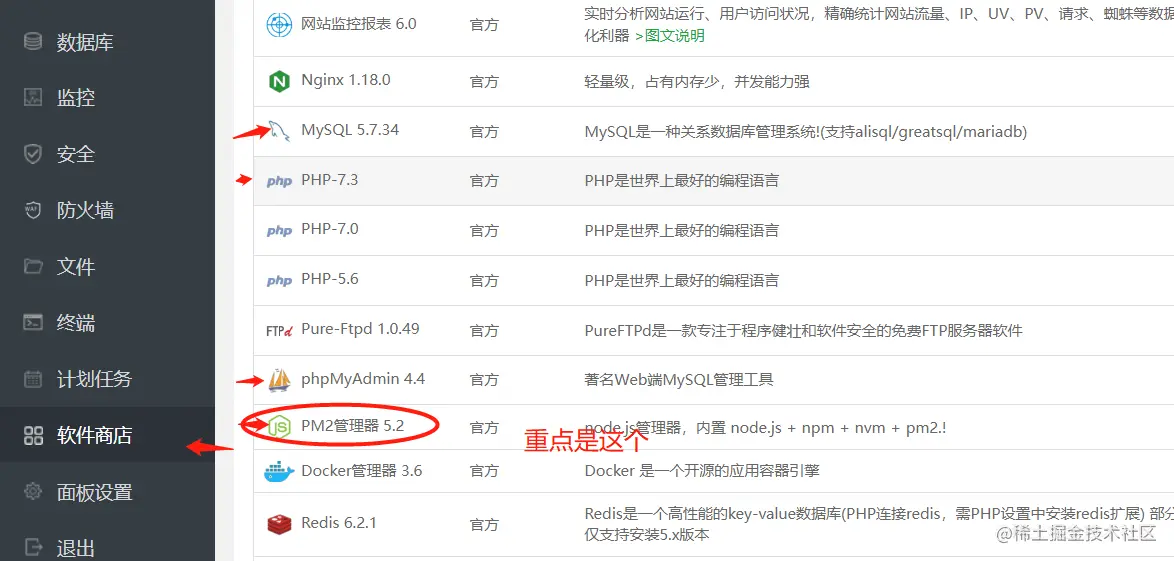Click the software store grid icon
Screen dimensions: 1174x561
(33, 435)
